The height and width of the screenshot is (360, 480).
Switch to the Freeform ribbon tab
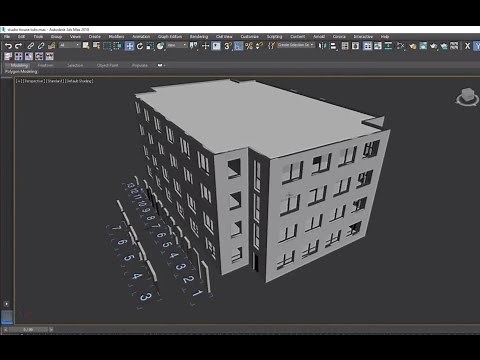[46, 65]
